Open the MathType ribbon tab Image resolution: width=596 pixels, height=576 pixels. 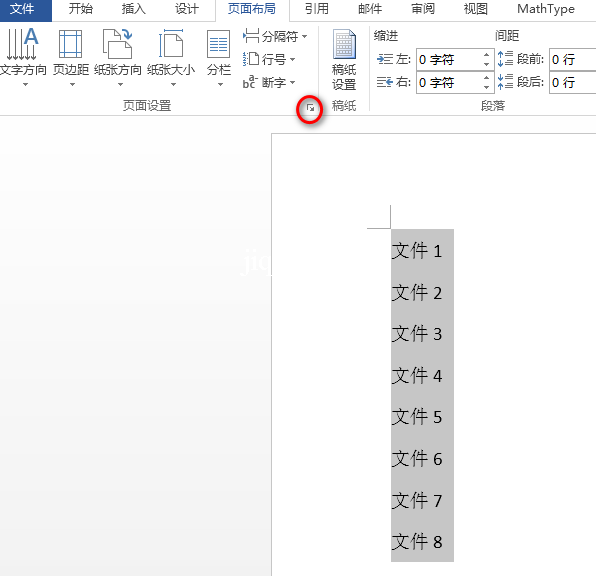click(546, 9)
